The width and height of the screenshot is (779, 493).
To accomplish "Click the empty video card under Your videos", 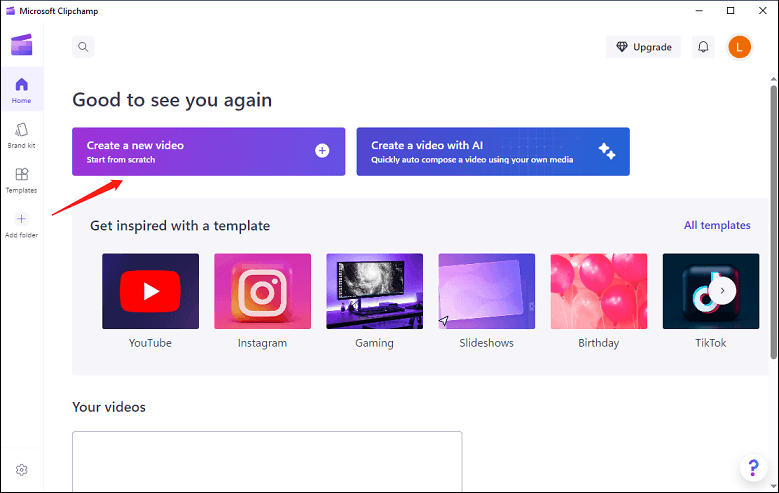I will [x=267, y=461].
